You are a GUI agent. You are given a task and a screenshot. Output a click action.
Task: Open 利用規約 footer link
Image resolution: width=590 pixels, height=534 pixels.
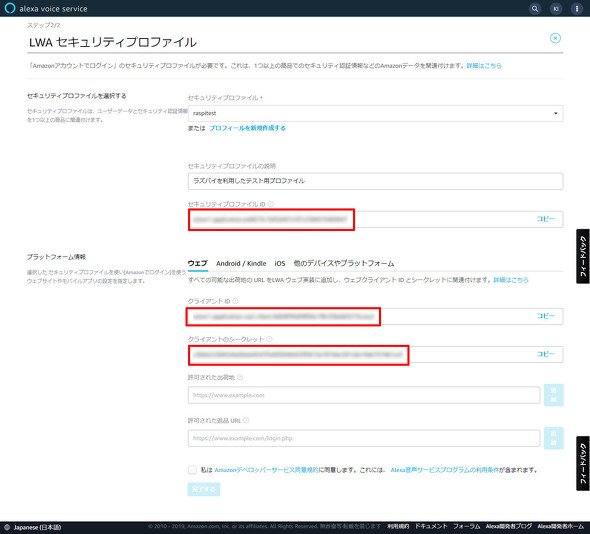398,526
